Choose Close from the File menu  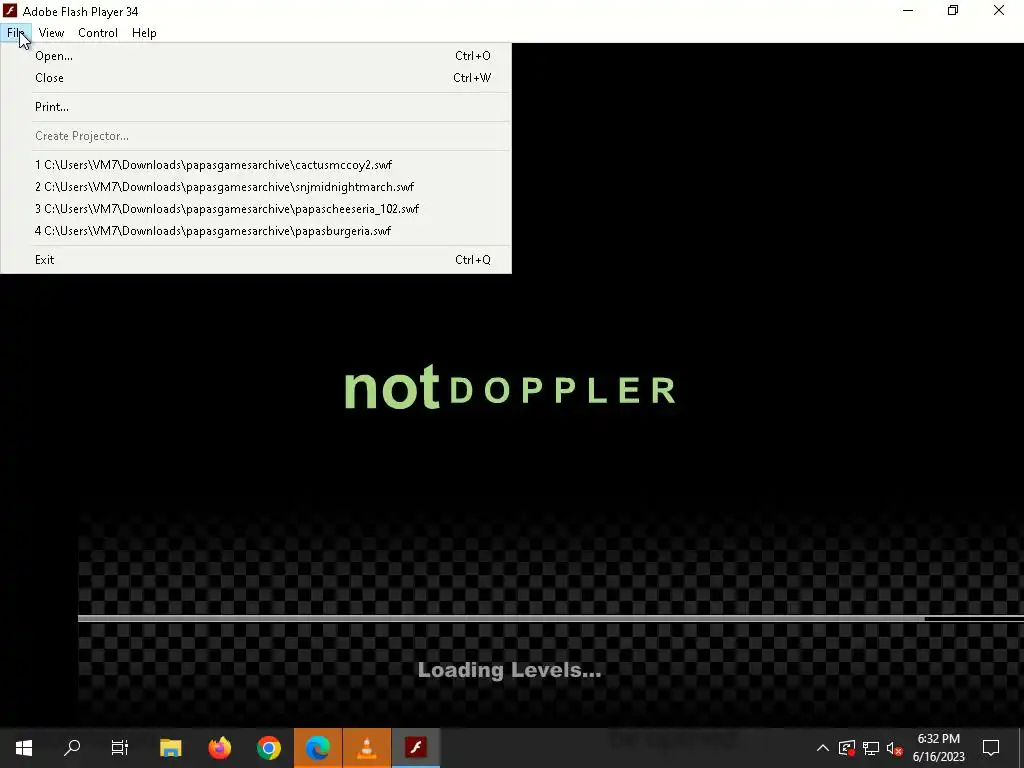pos(255,78)
